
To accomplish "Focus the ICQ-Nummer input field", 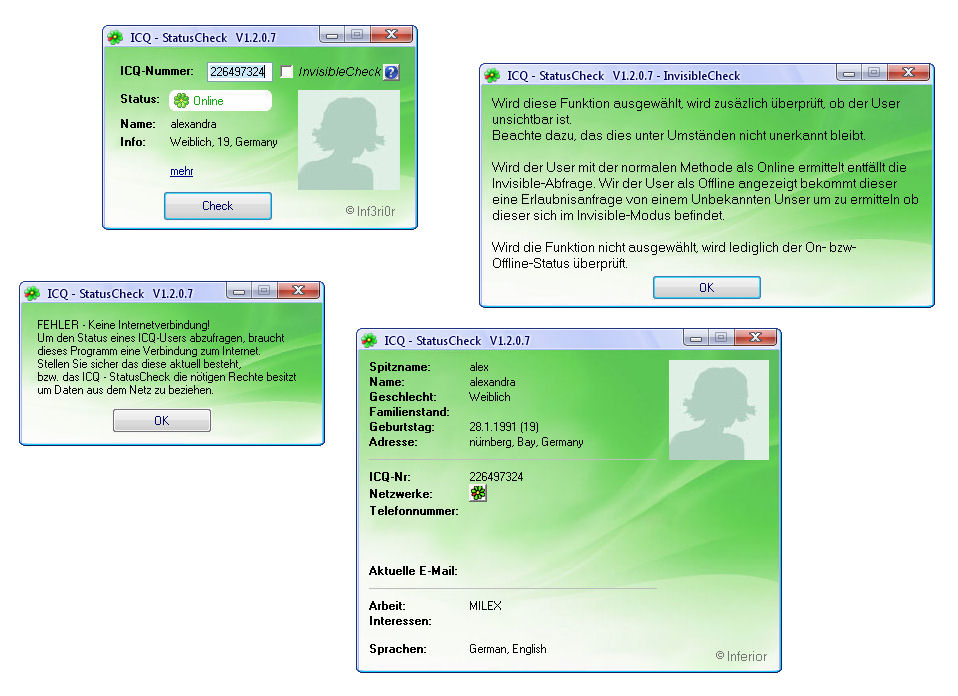I will coord(238,72).
